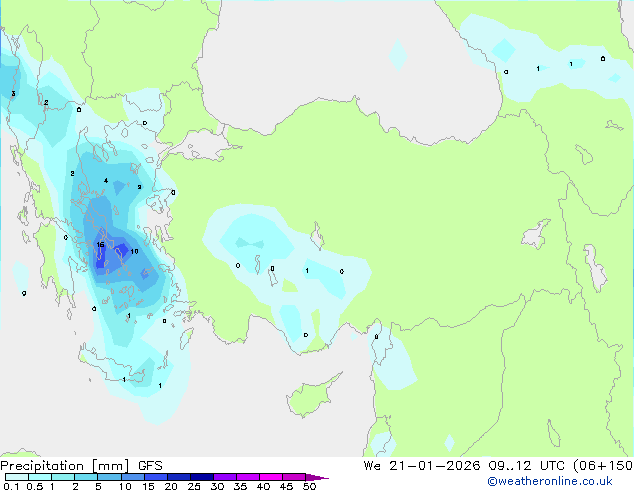
Task: Click legend label '40'
Action: tap(263, 486)
